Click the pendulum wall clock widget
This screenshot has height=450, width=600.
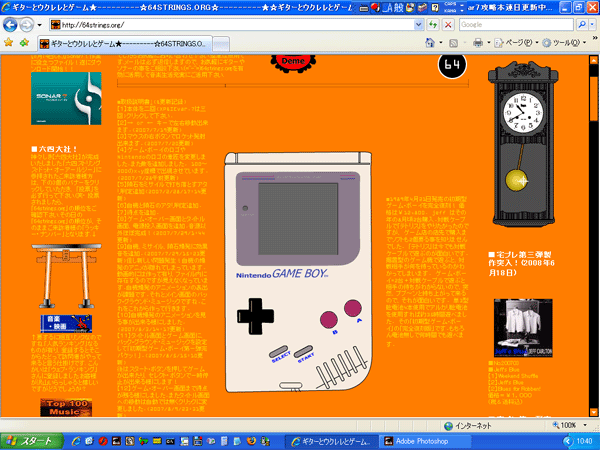coord(523,144)
